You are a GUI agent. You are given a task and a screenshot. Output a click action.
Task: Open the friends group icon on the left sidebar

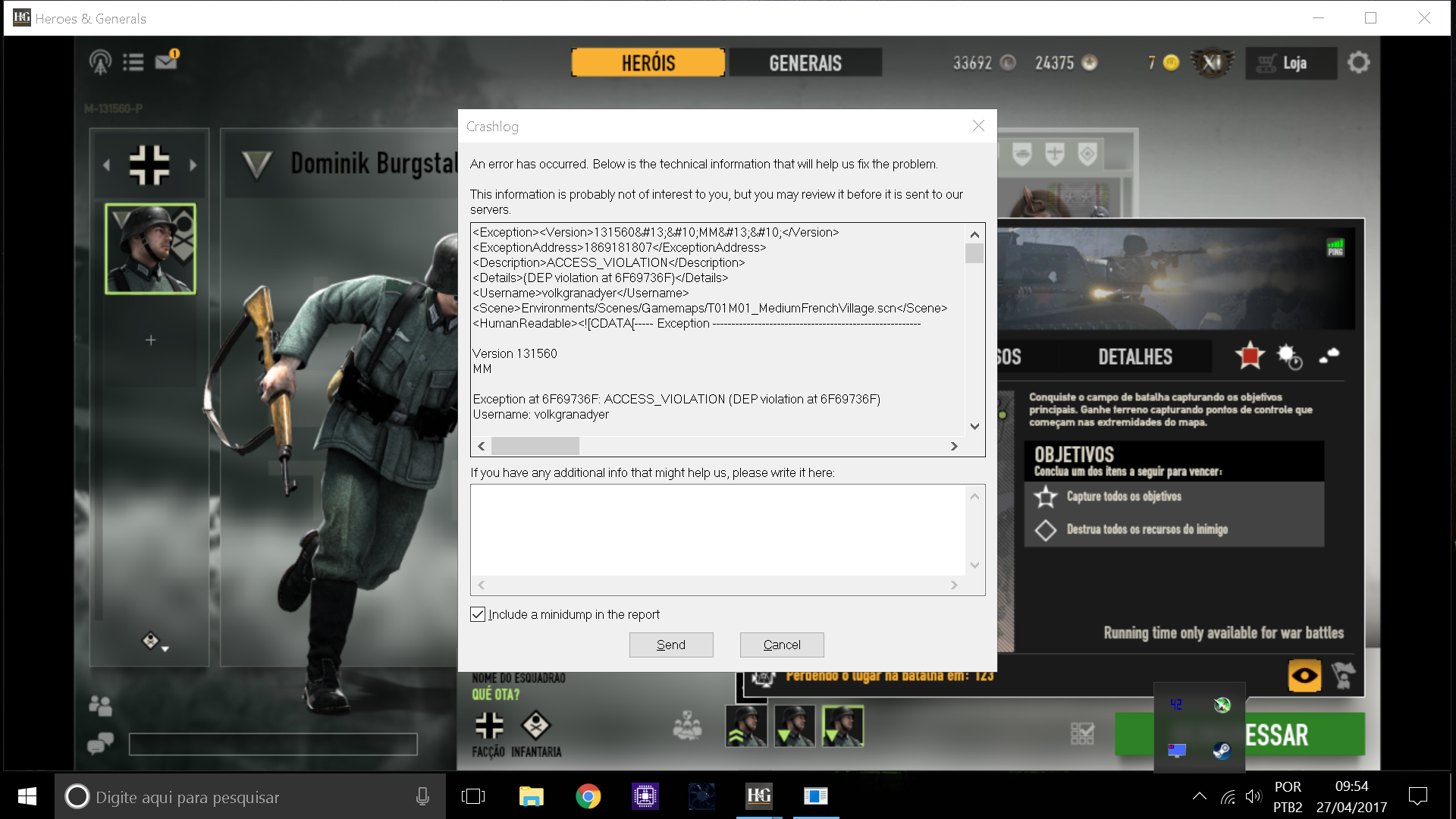point(101,706)
